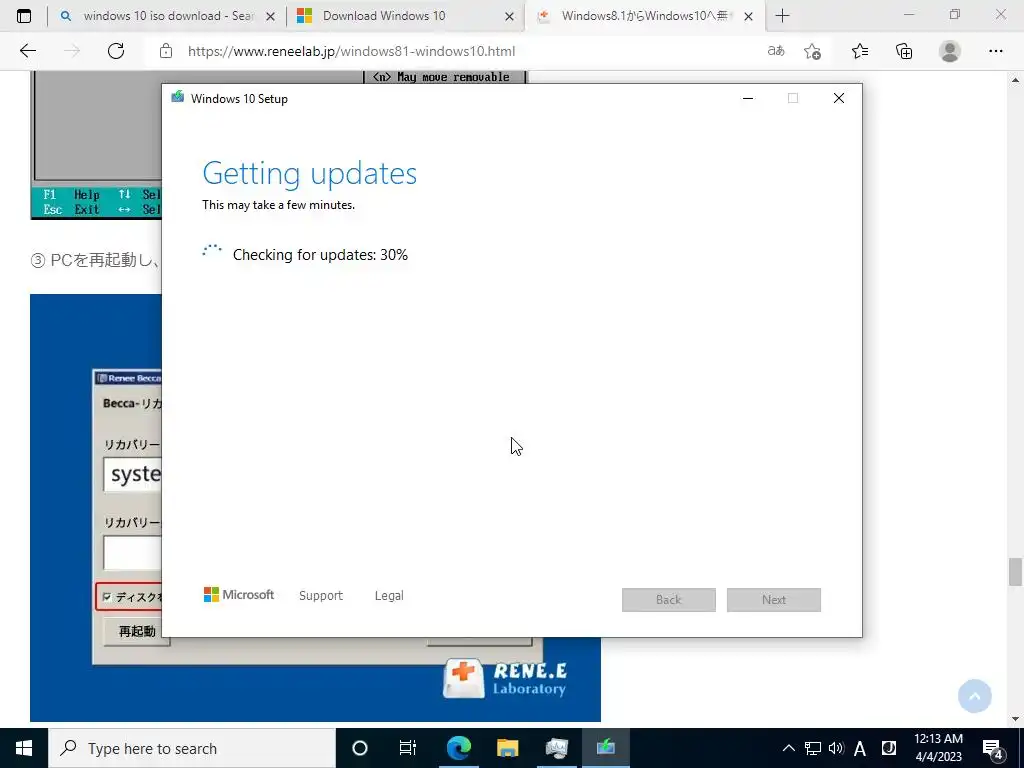The image size is (1024, 768).
Task: Show hidden system tray icons
Action: pos(789,748)
